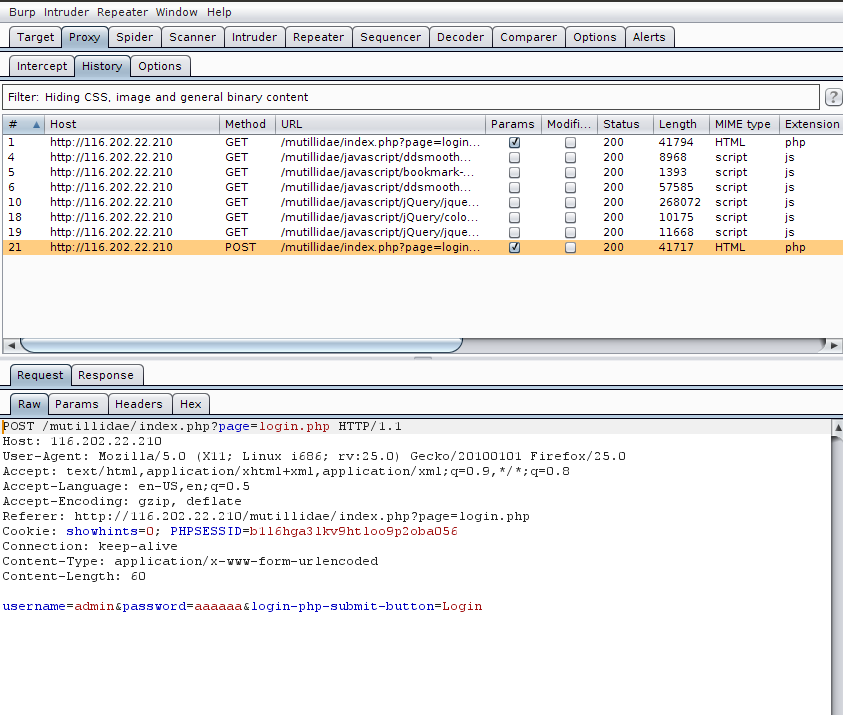This screenshot has height=715, width=845.
Task: Sort by the Length column header
Action: 681,124
